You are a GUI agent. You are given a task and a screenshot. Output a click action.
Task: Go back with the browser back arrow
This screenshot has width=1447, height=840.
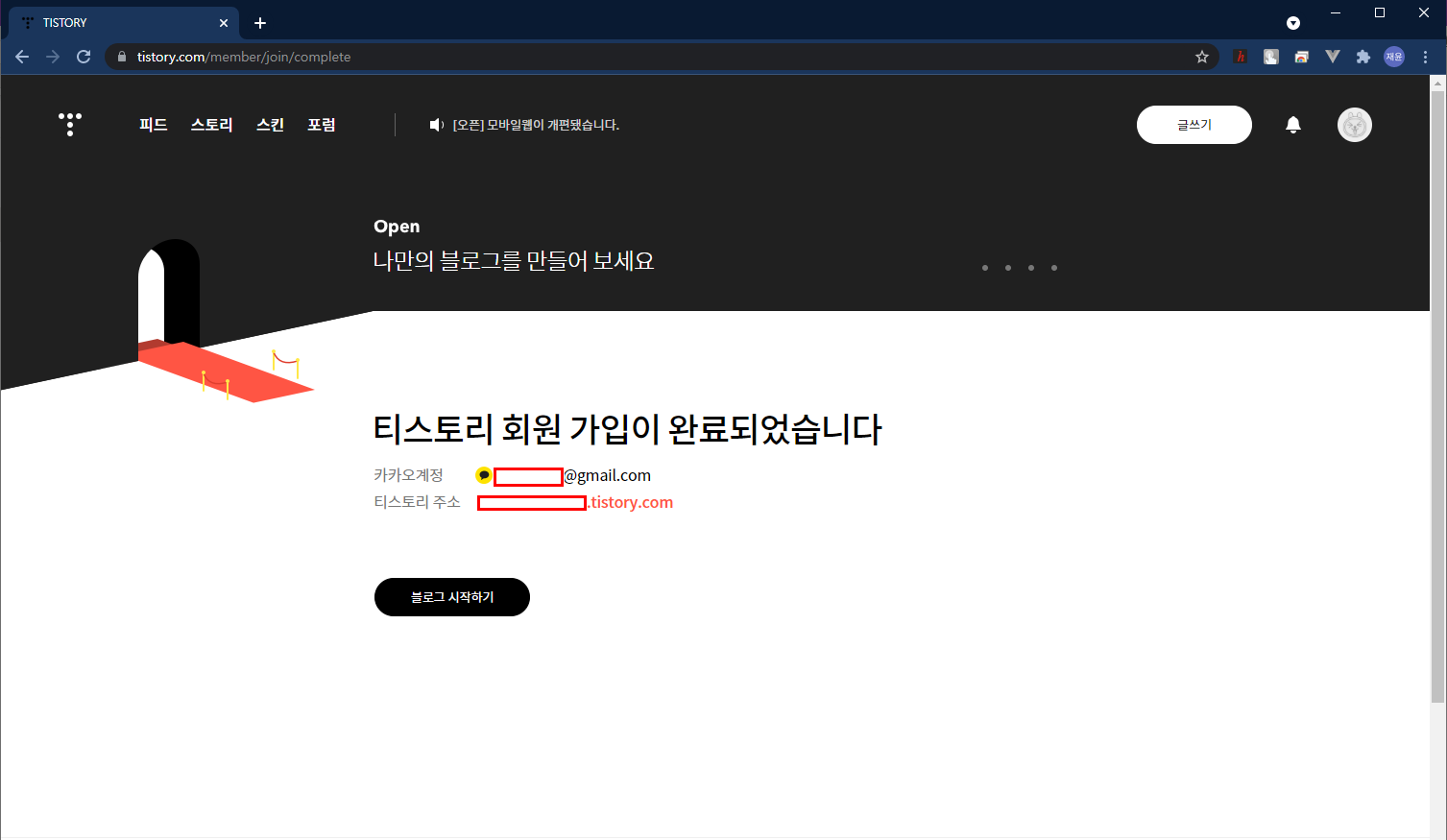(22, 57)
